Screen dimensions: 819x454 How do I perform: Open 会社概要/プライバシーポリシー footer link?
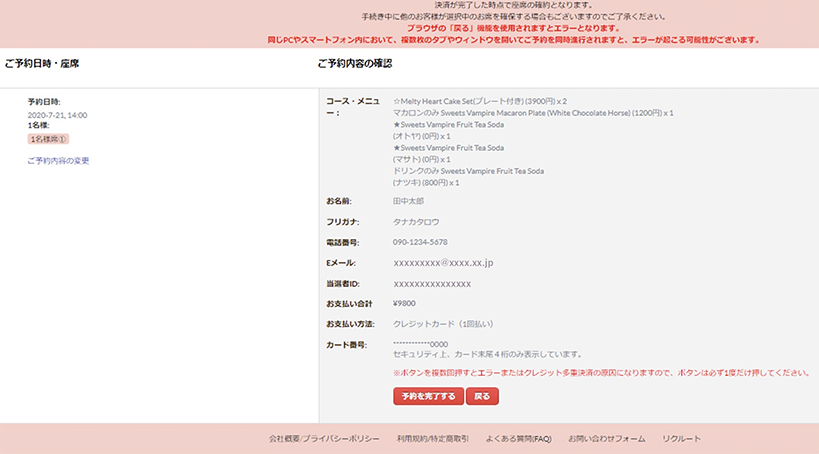tap(324, 439)
